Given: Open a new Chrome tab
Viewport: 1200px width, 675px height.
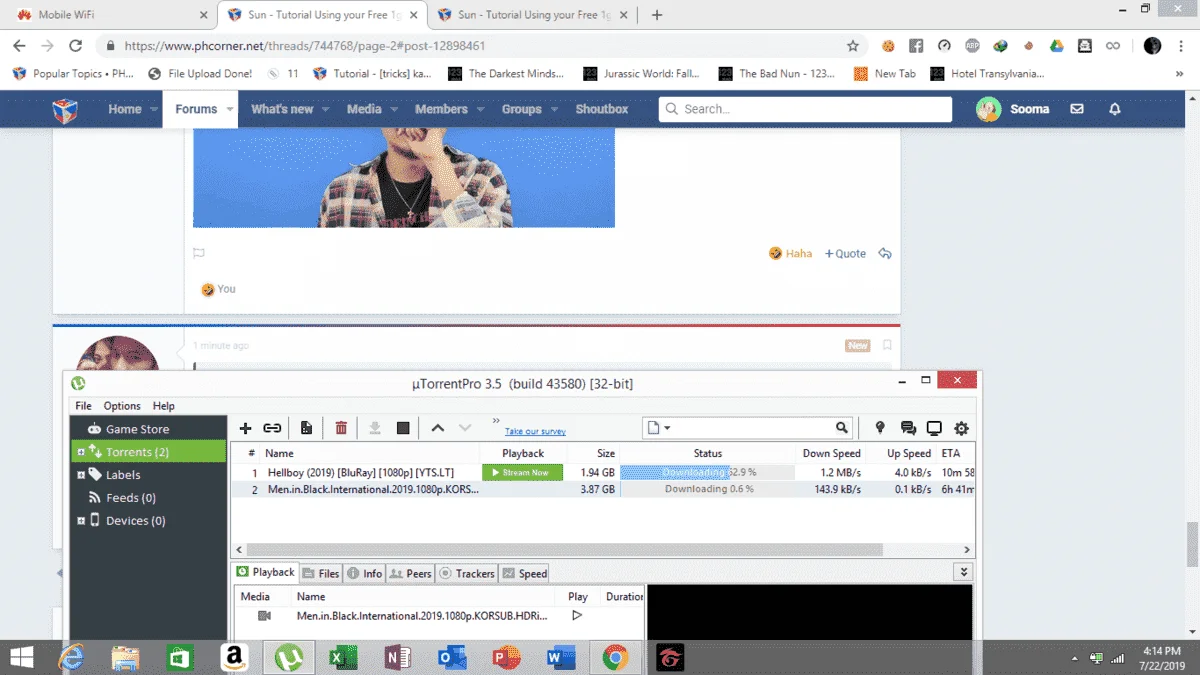Looking at the screenshot, I should (x=657, y=15).
